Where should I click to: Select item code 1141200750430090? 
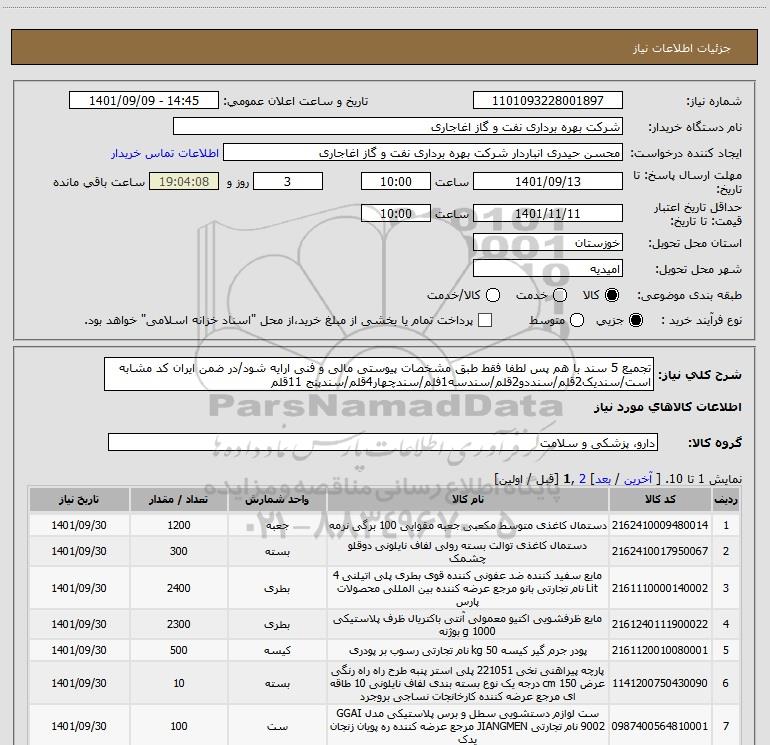(660, 683)
